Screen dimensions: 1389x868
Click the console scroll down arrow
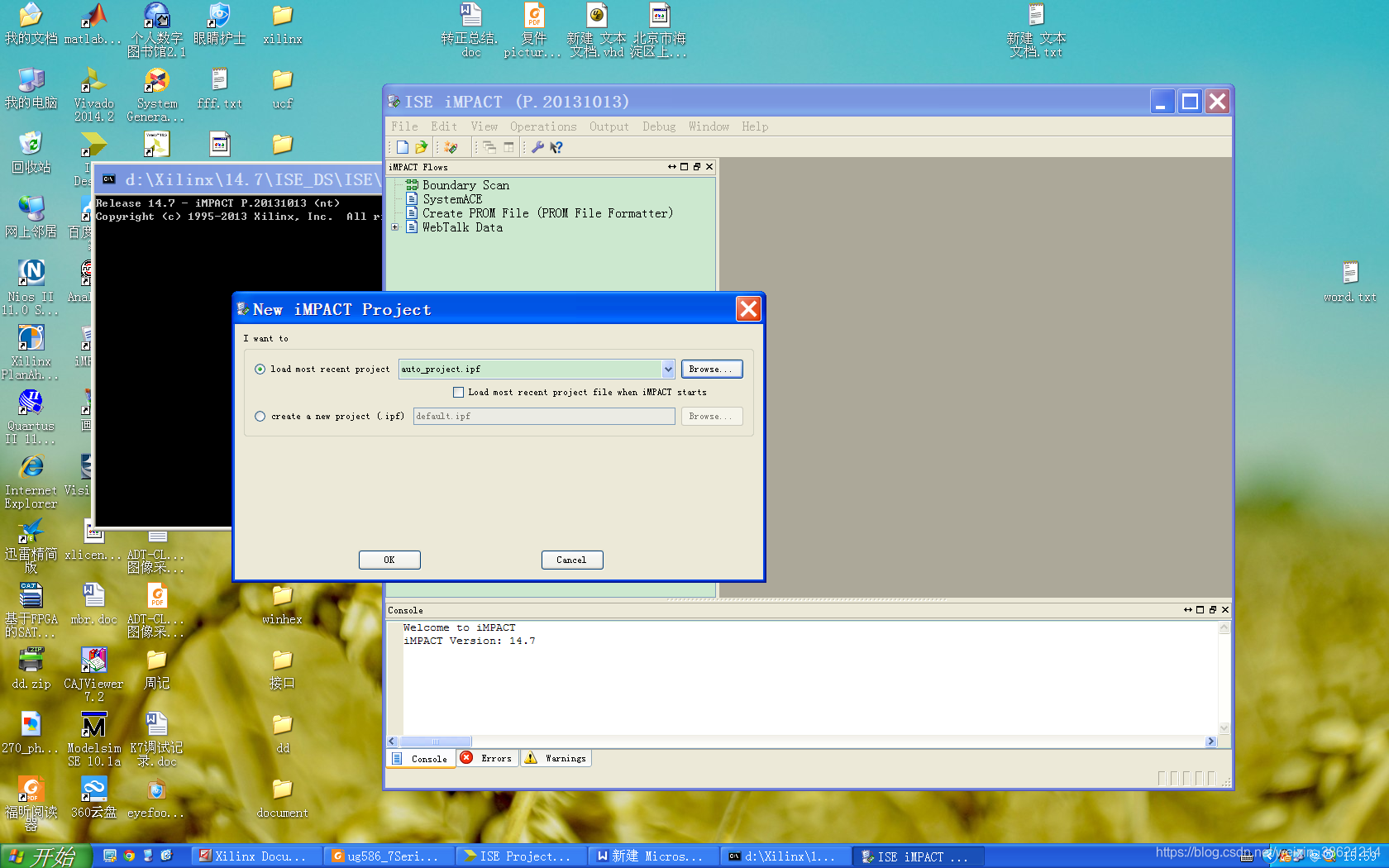point(1224,728)
